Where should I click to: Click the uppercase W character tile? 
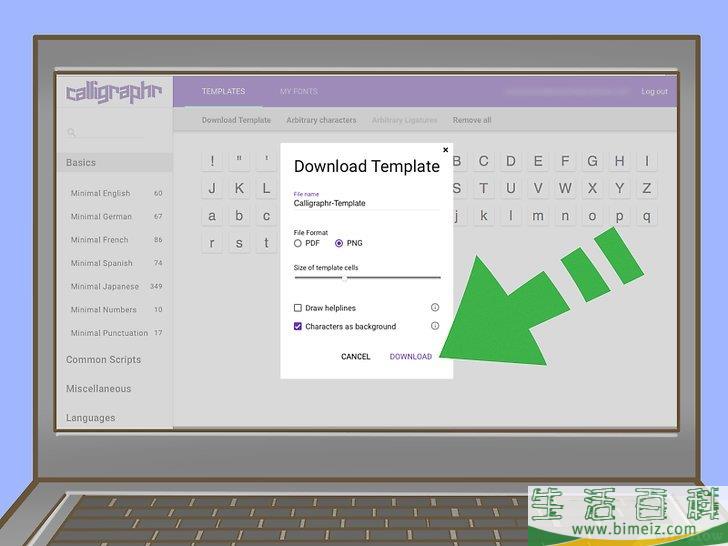pyautogui.click(x=565, y=188)
